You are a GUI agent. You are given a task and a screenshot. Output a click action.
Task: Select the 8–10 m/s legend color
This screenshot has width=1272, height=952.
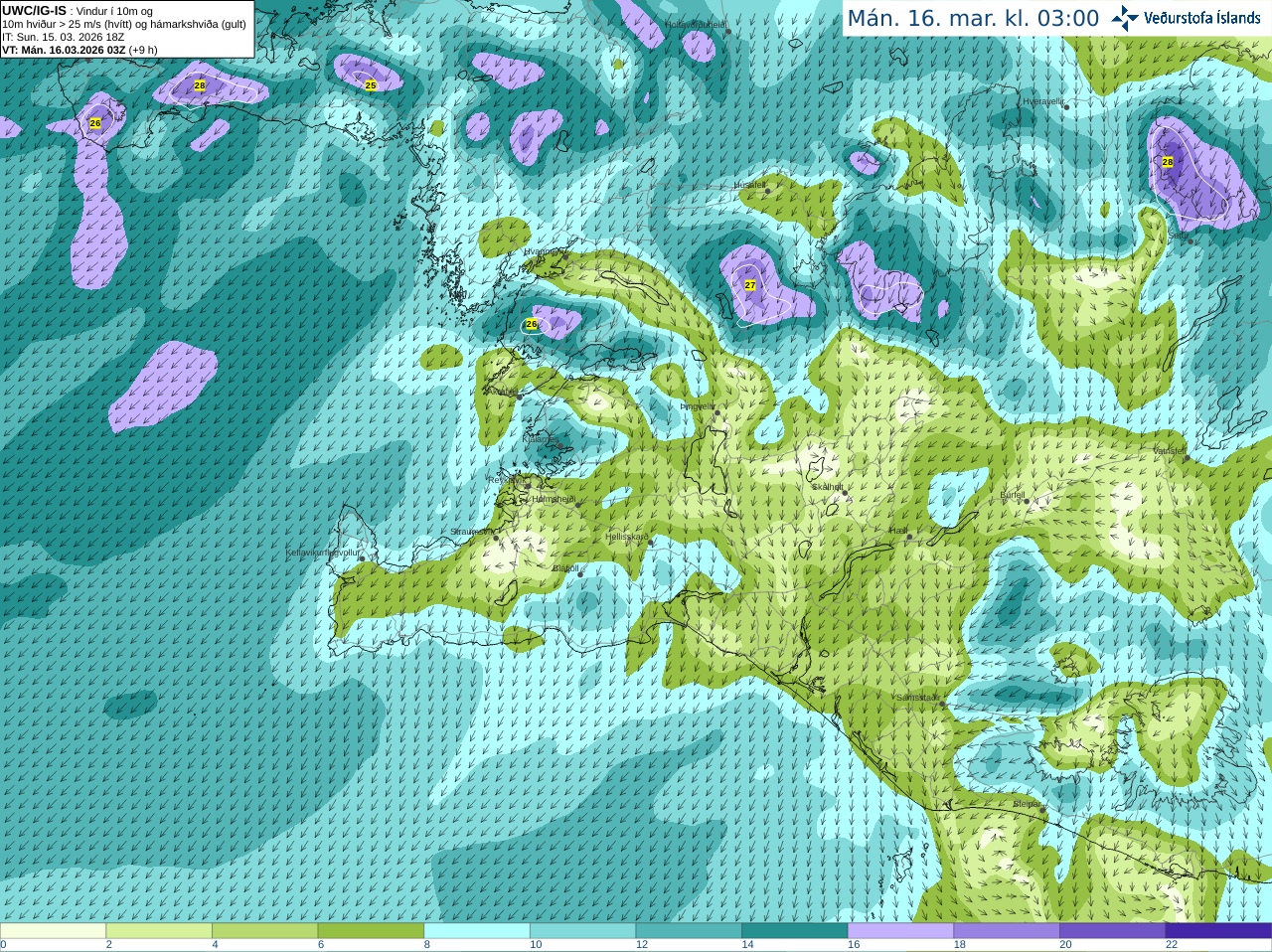(x=477, y=931)
